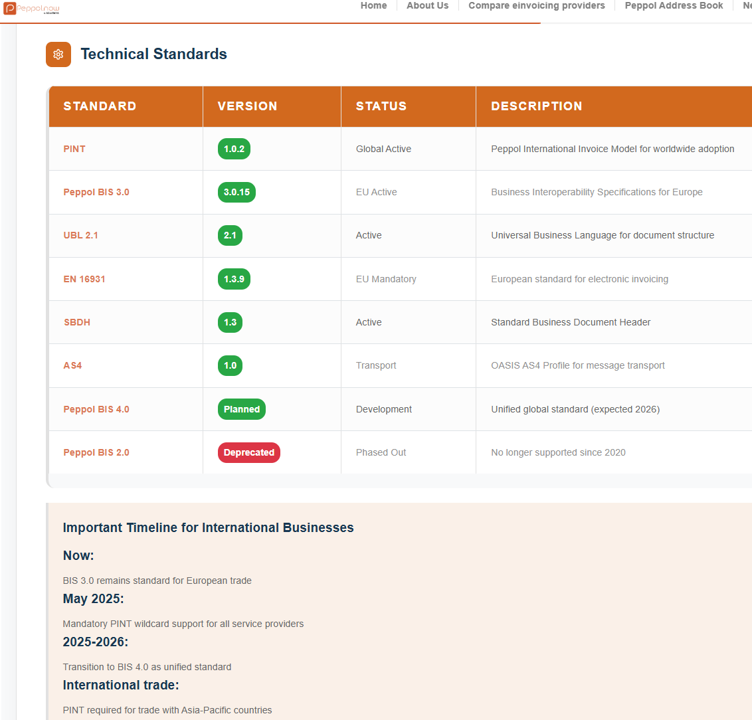Go to the About Us page

tap(427, 6)
